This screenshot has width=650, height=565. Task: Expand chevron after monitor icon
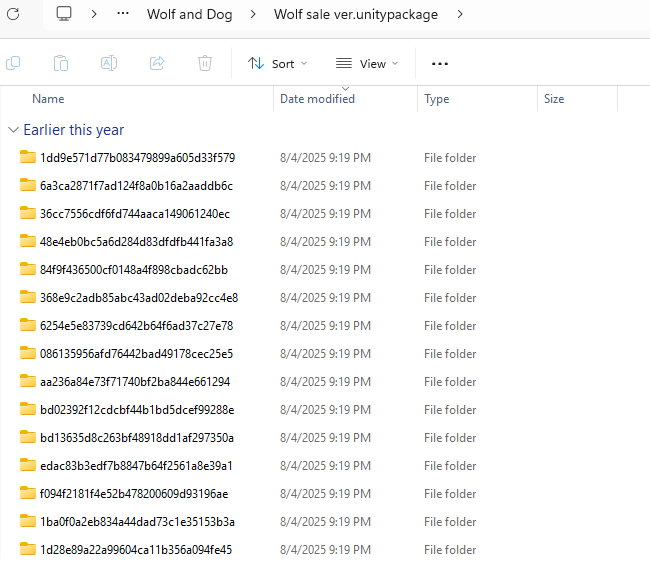(x=94, y=14)
